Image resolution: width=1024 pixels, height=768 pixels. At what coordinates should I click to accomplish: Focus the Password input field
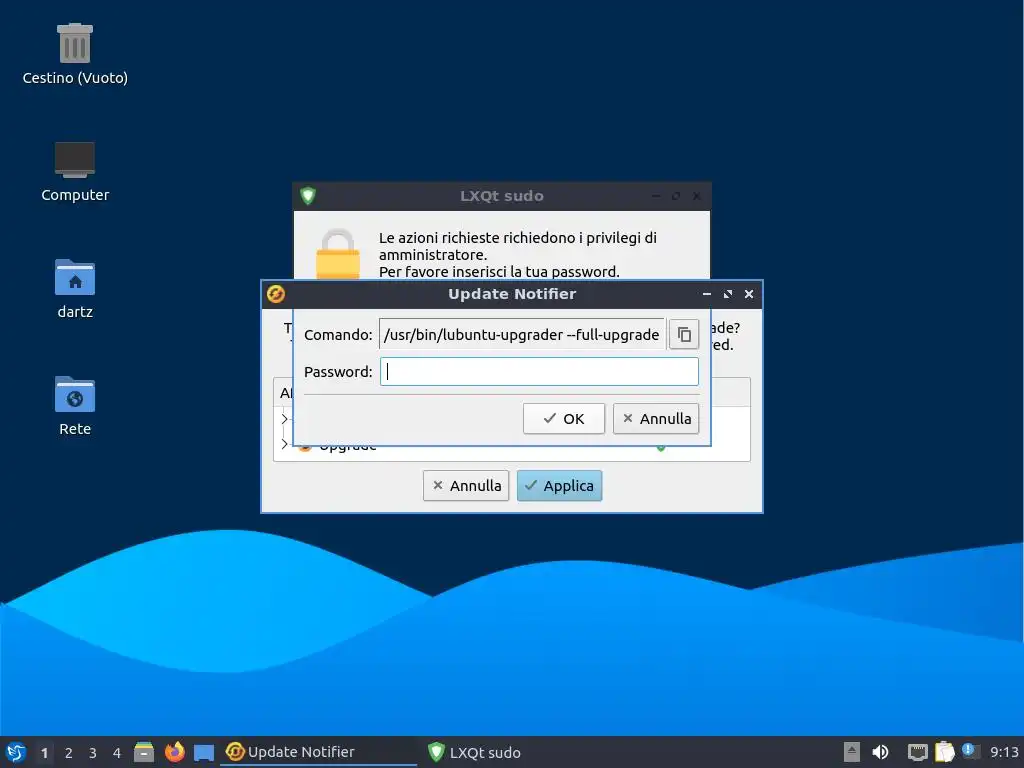(x=539, y=372)
